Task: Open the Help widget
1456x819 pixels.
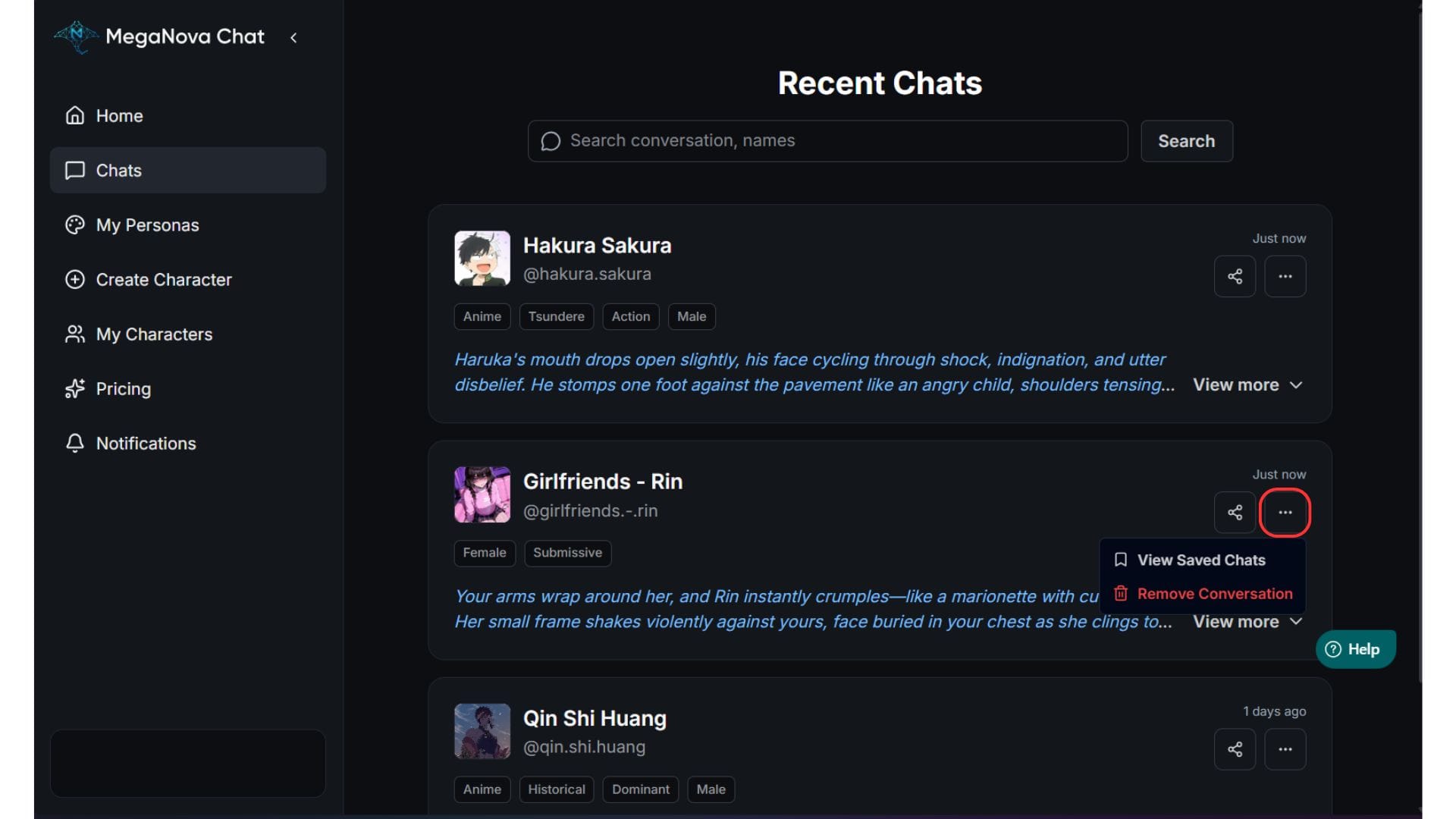Action: tap(1354, 649)
